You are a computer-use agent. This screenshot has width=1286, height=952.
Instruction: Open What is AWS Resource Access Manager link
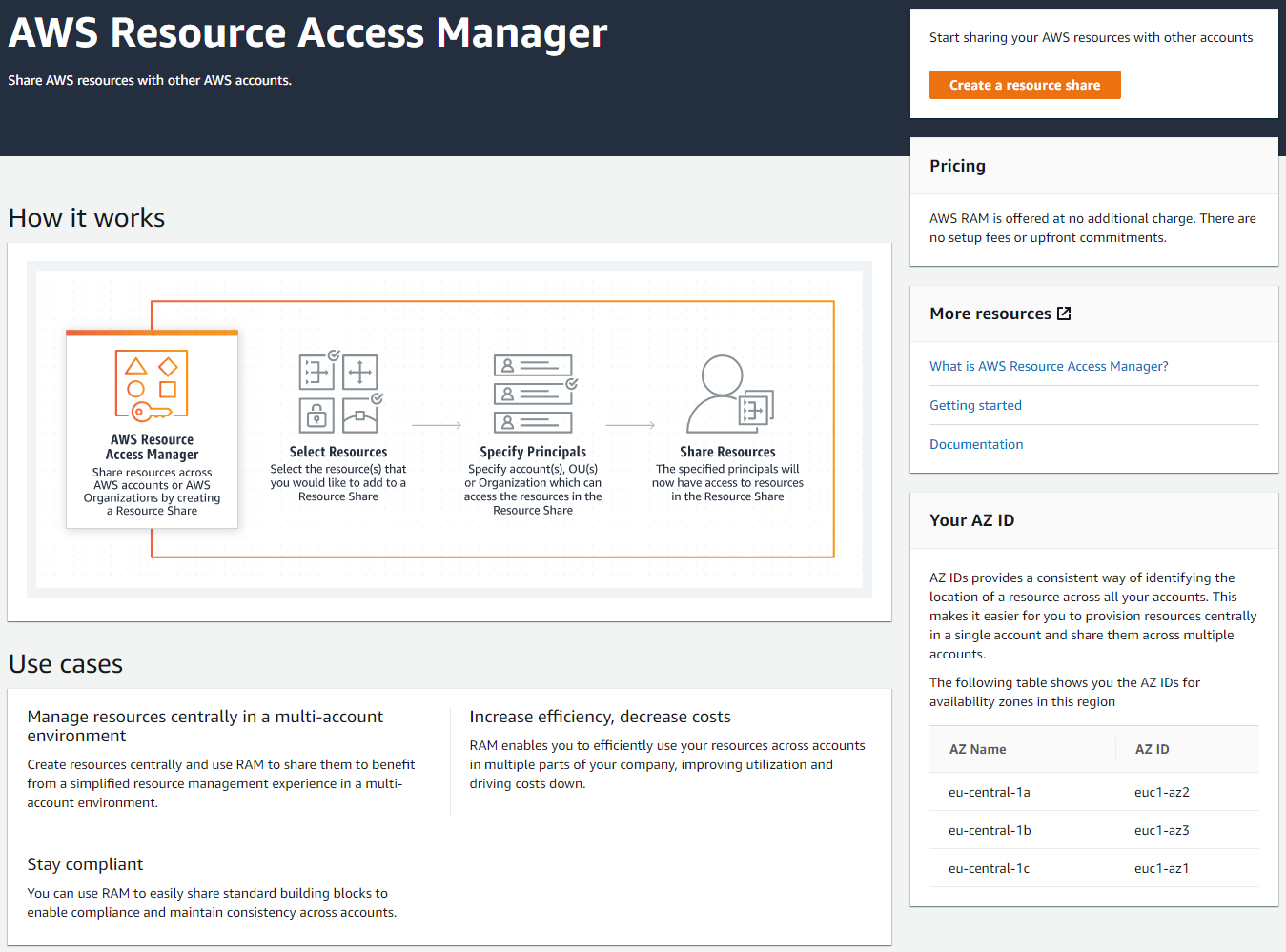pyautogui.click(x=1049, y=366)
